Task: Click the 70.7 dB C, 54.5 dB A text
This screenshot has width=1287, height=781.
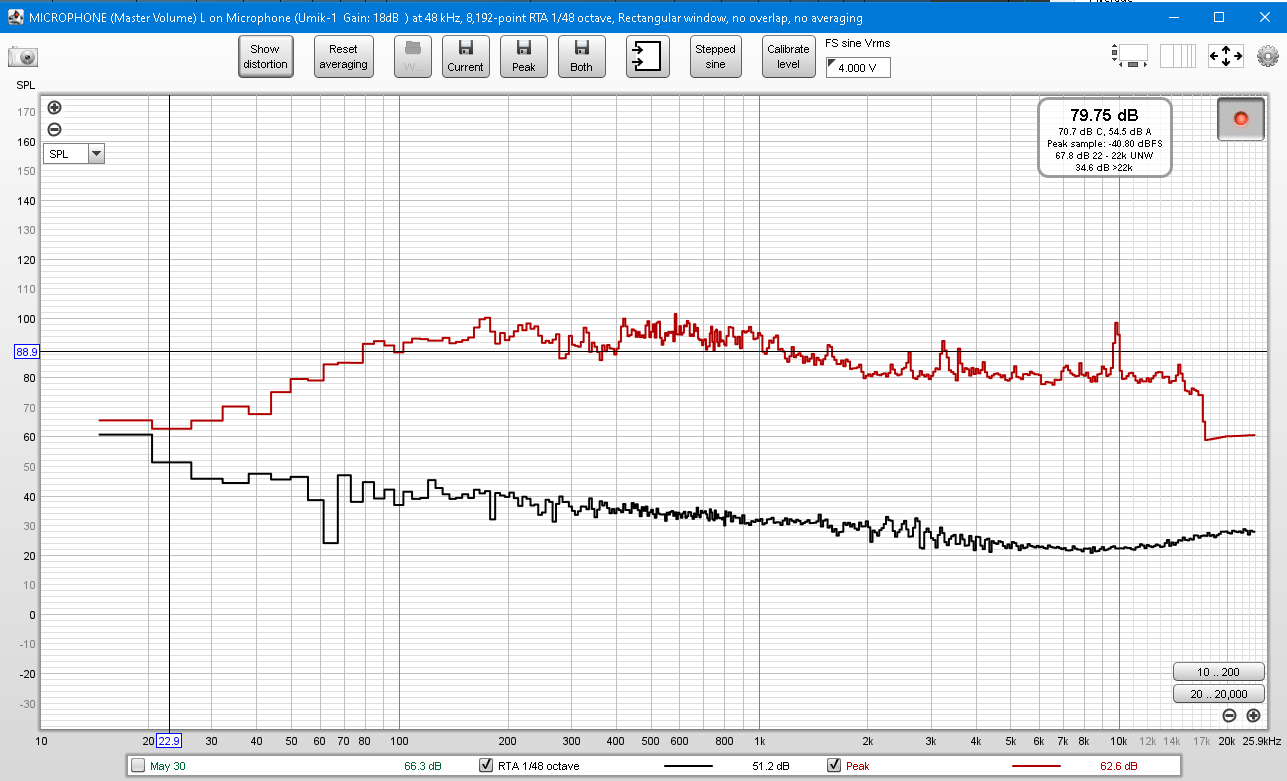Action: pos(1104,132)
